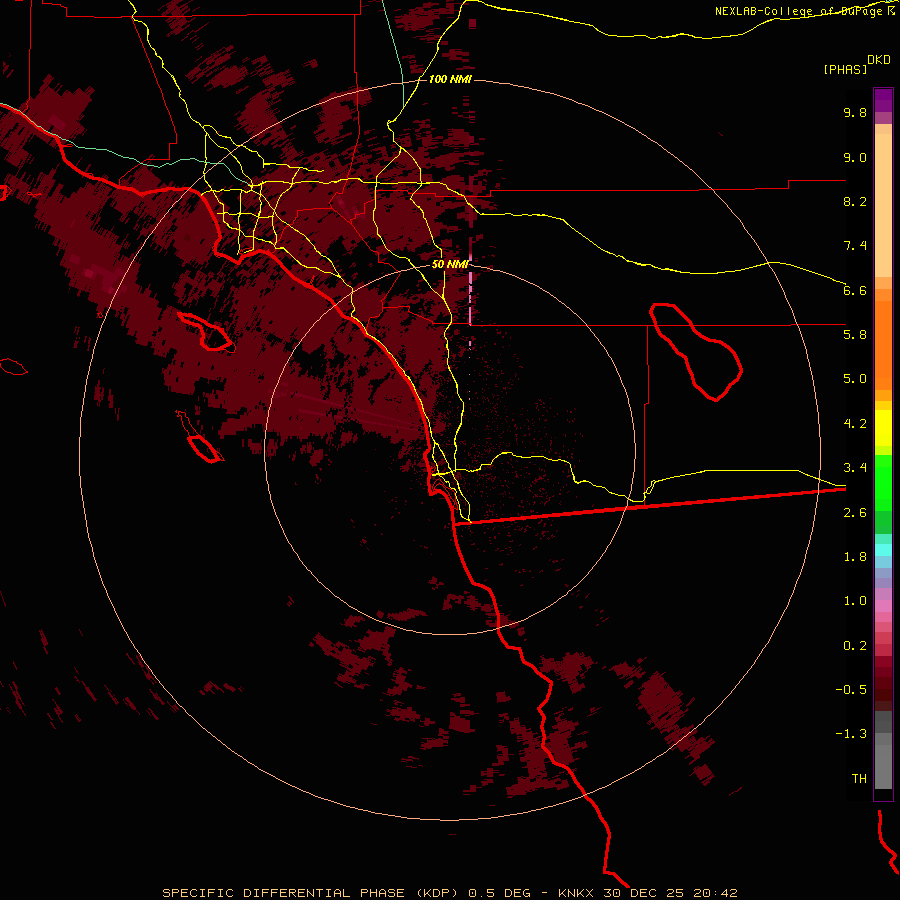This screenshot has width=900, height=900.
Task: Click the 0.5 DEG elevation text
Action: click(x=499, y=893)
